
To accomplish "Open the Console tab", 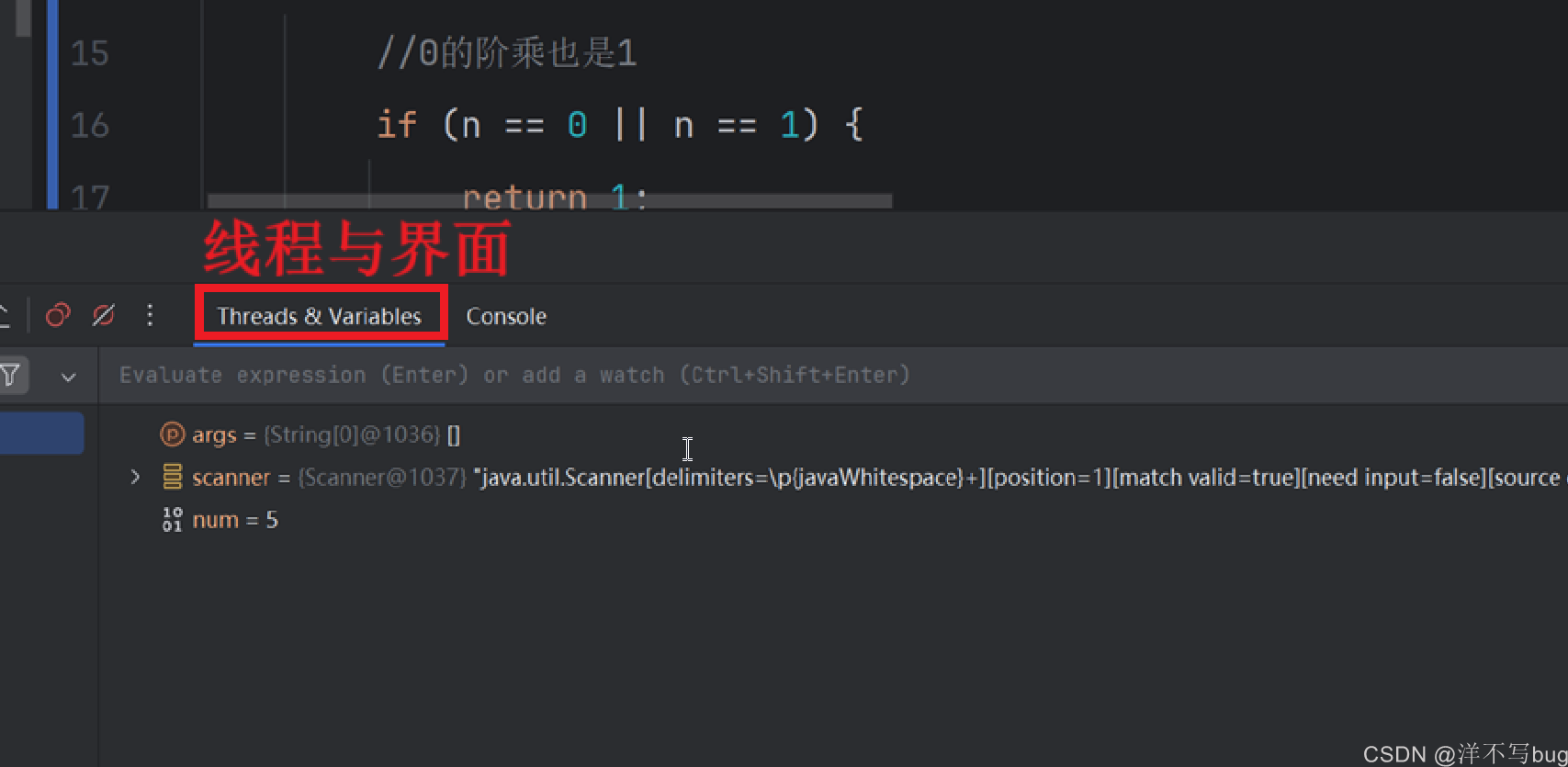I will coord(506,316).
